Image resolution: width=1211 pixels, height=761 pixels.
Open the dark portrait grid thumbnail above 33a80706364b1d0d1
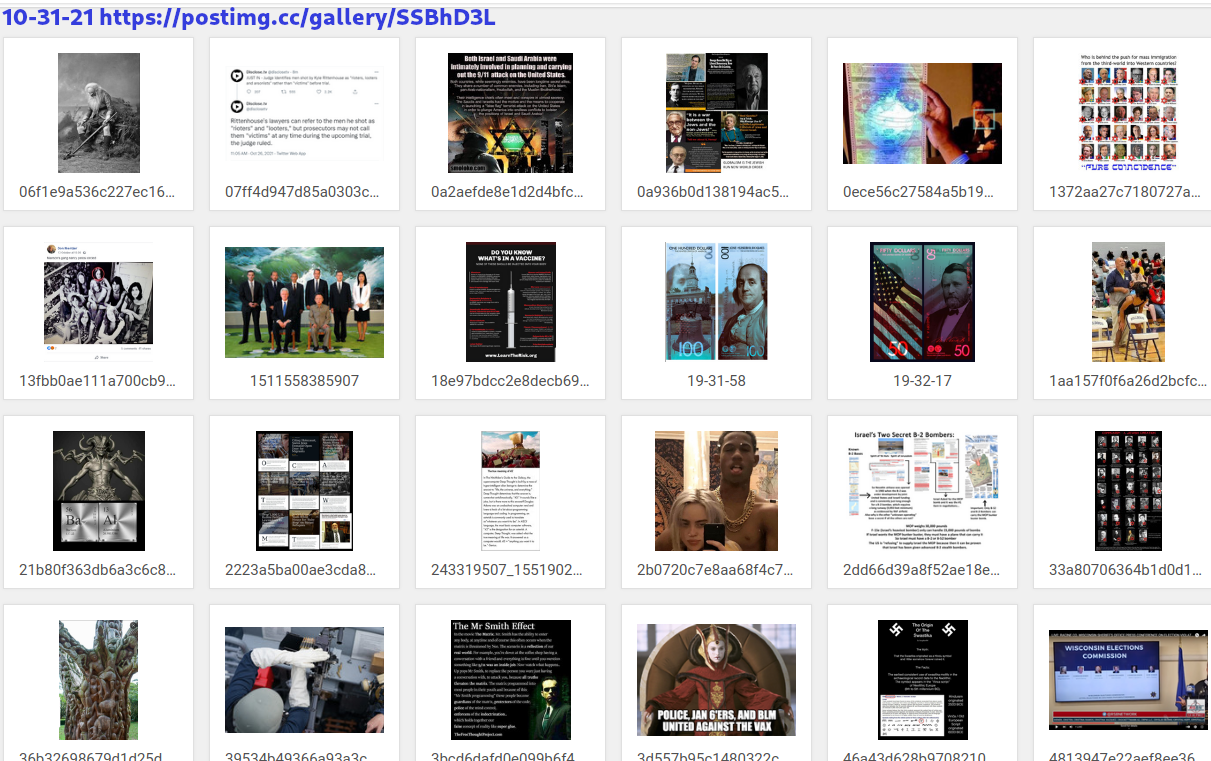click(x=1129, y=490)
